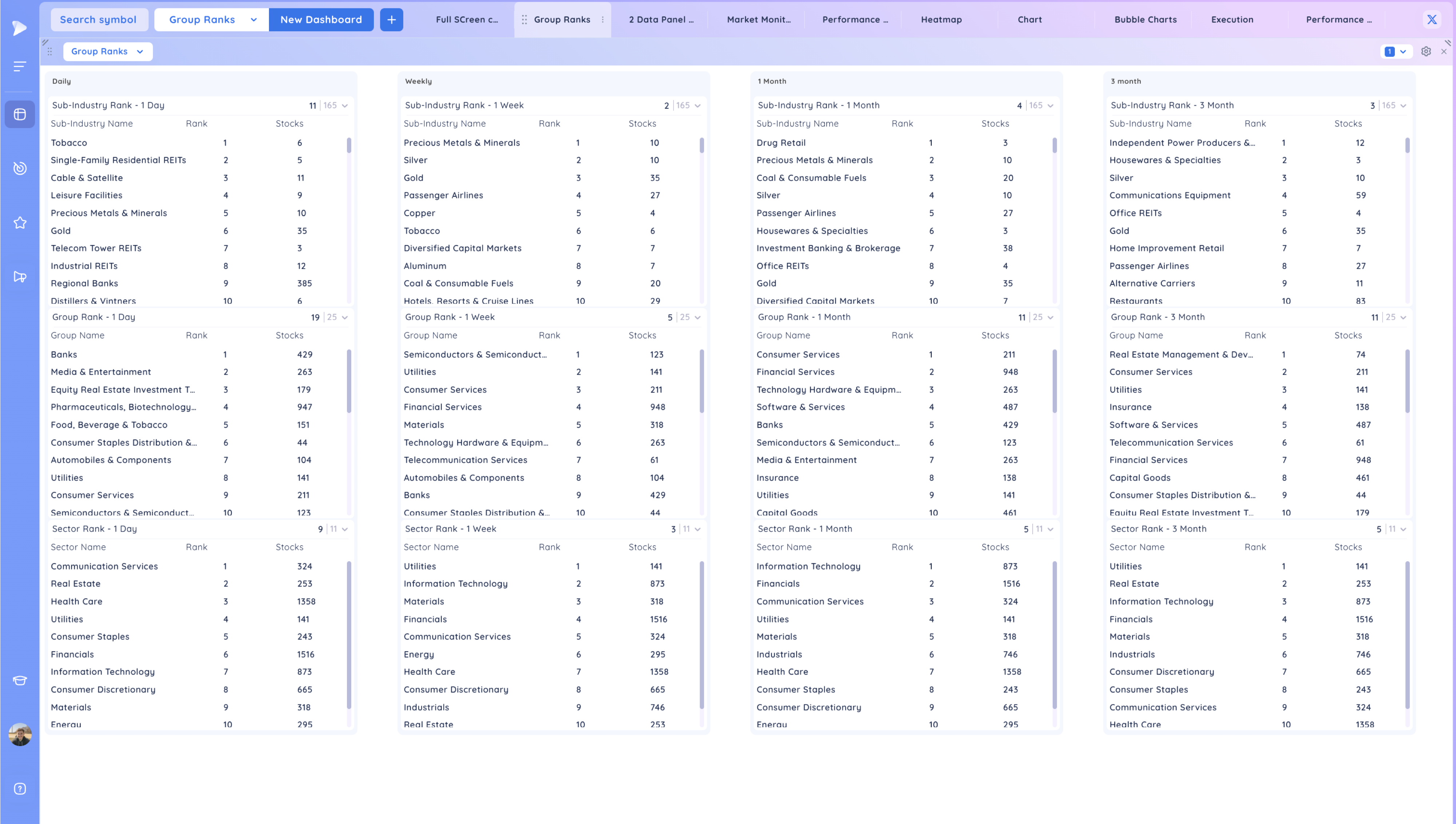
Task: Click the X social link icon
Action: [1432, 20]
